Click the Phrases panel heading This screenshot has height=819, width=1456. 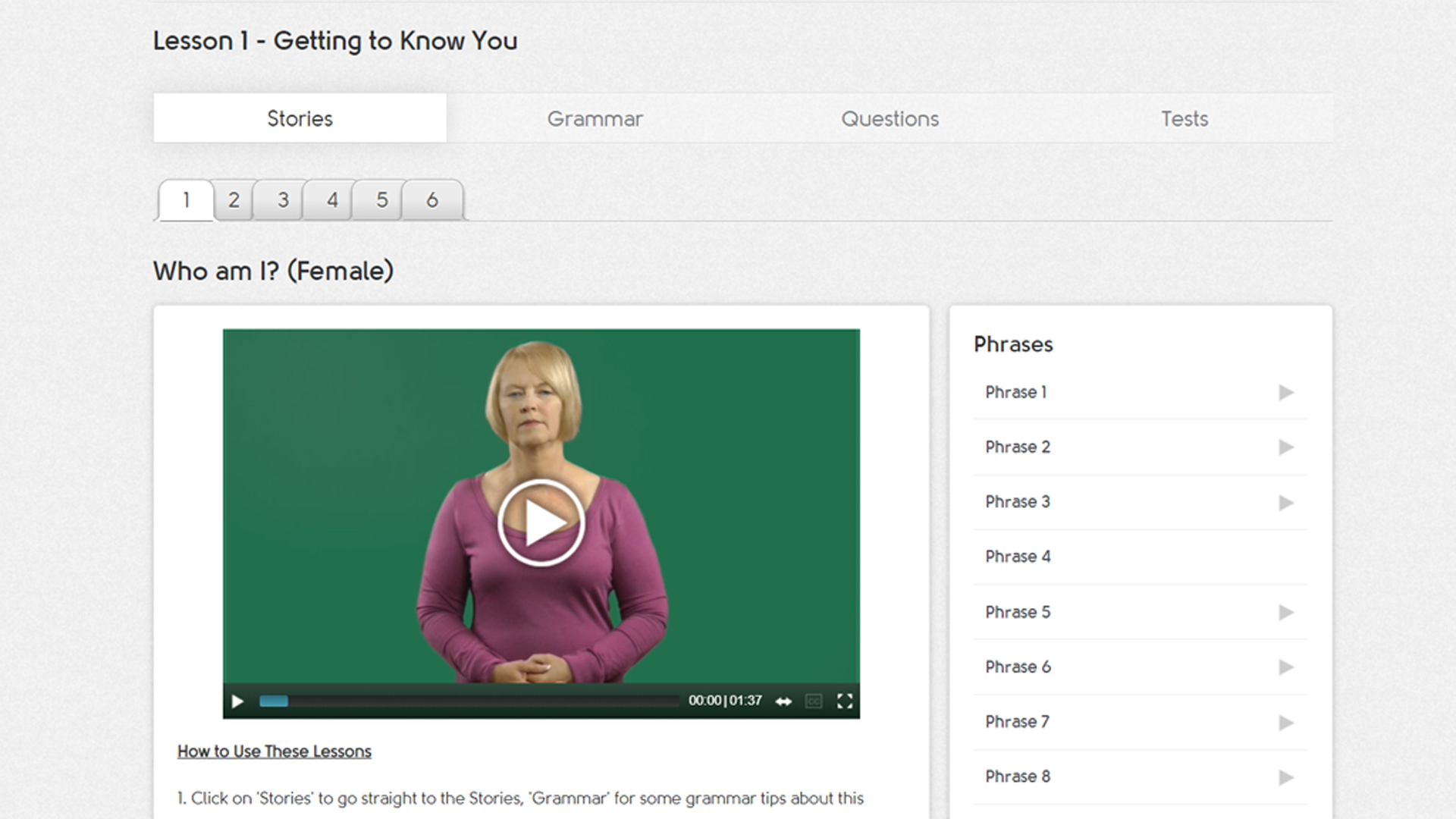(x=1013, y=344)
